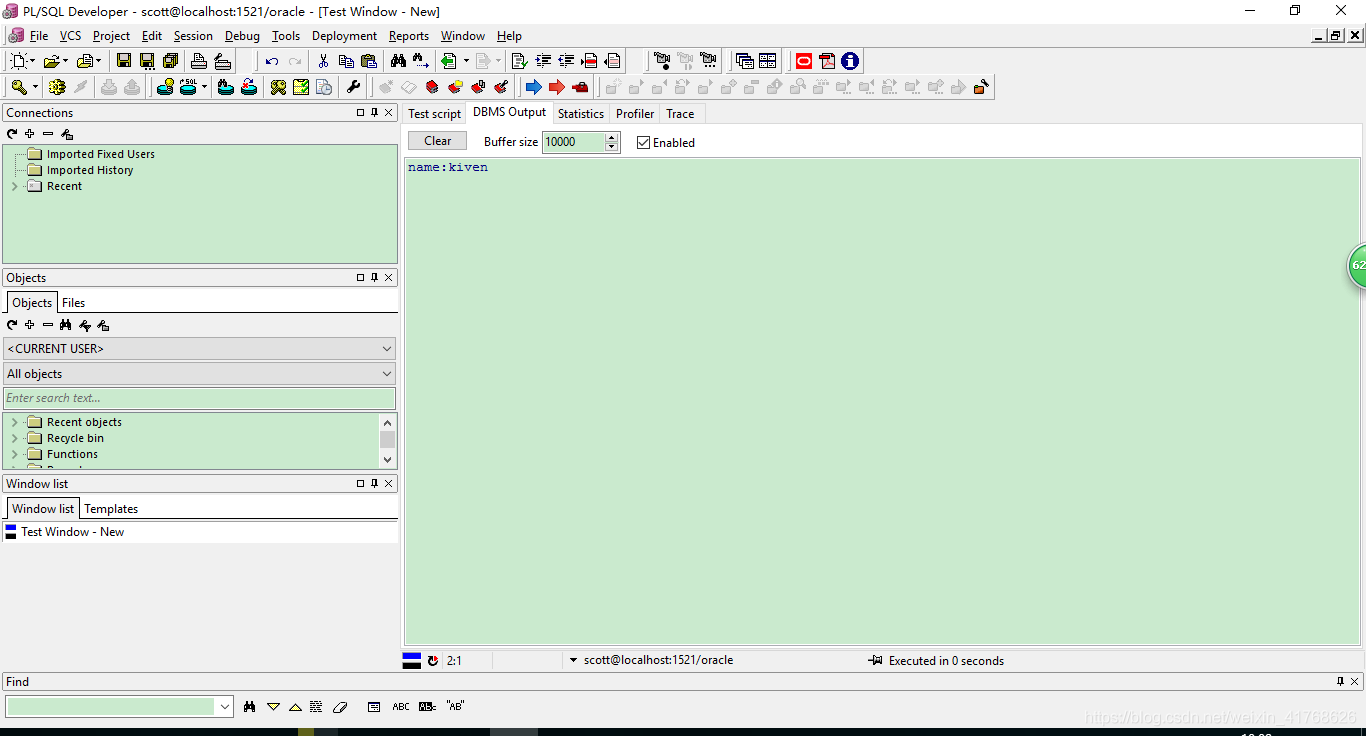Click the blue information circle icon
Viewport: 1366px width, 736px height.
[850, 61]
